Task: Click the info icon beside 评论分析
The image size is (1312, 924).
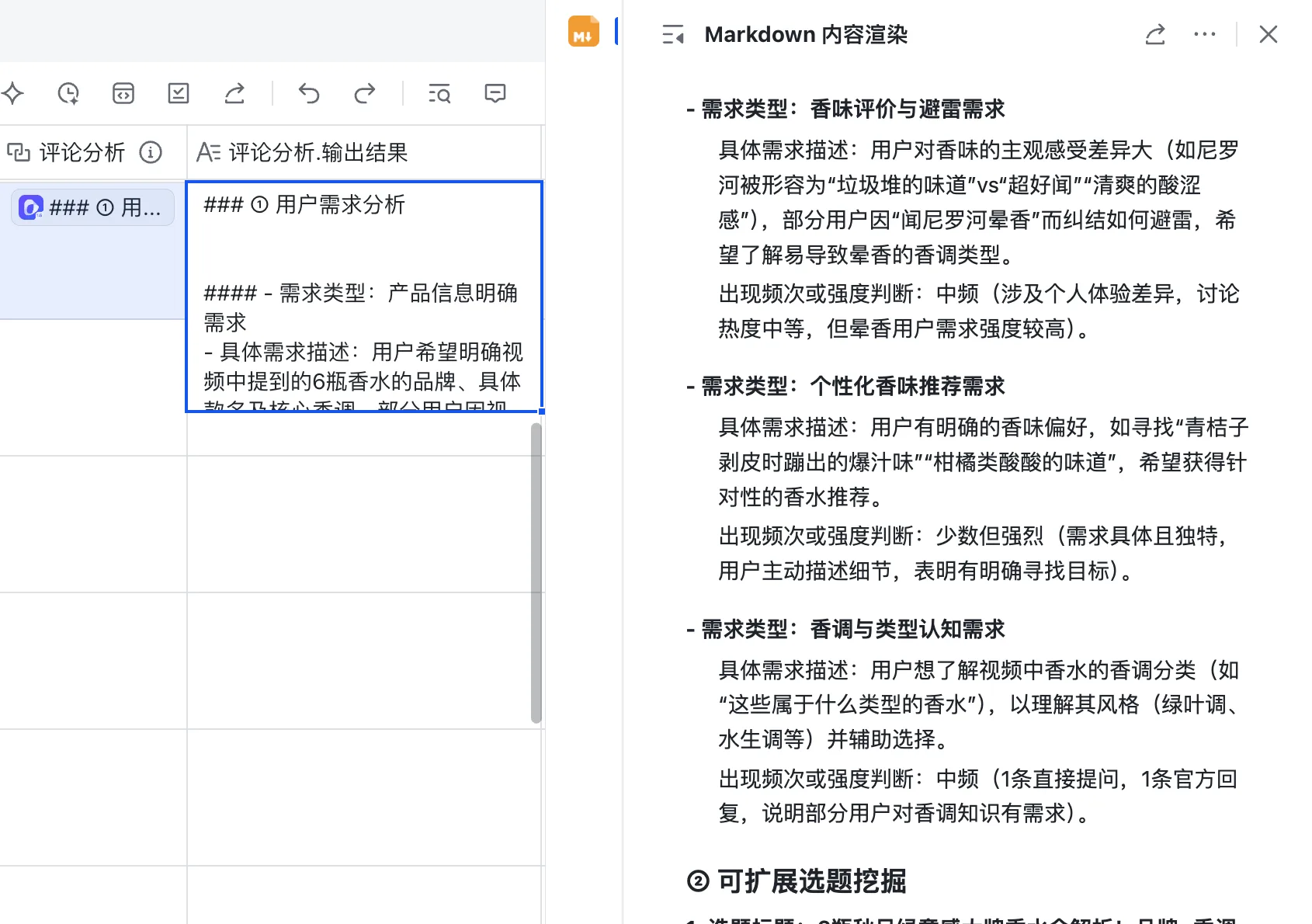Action: point(151,152)
